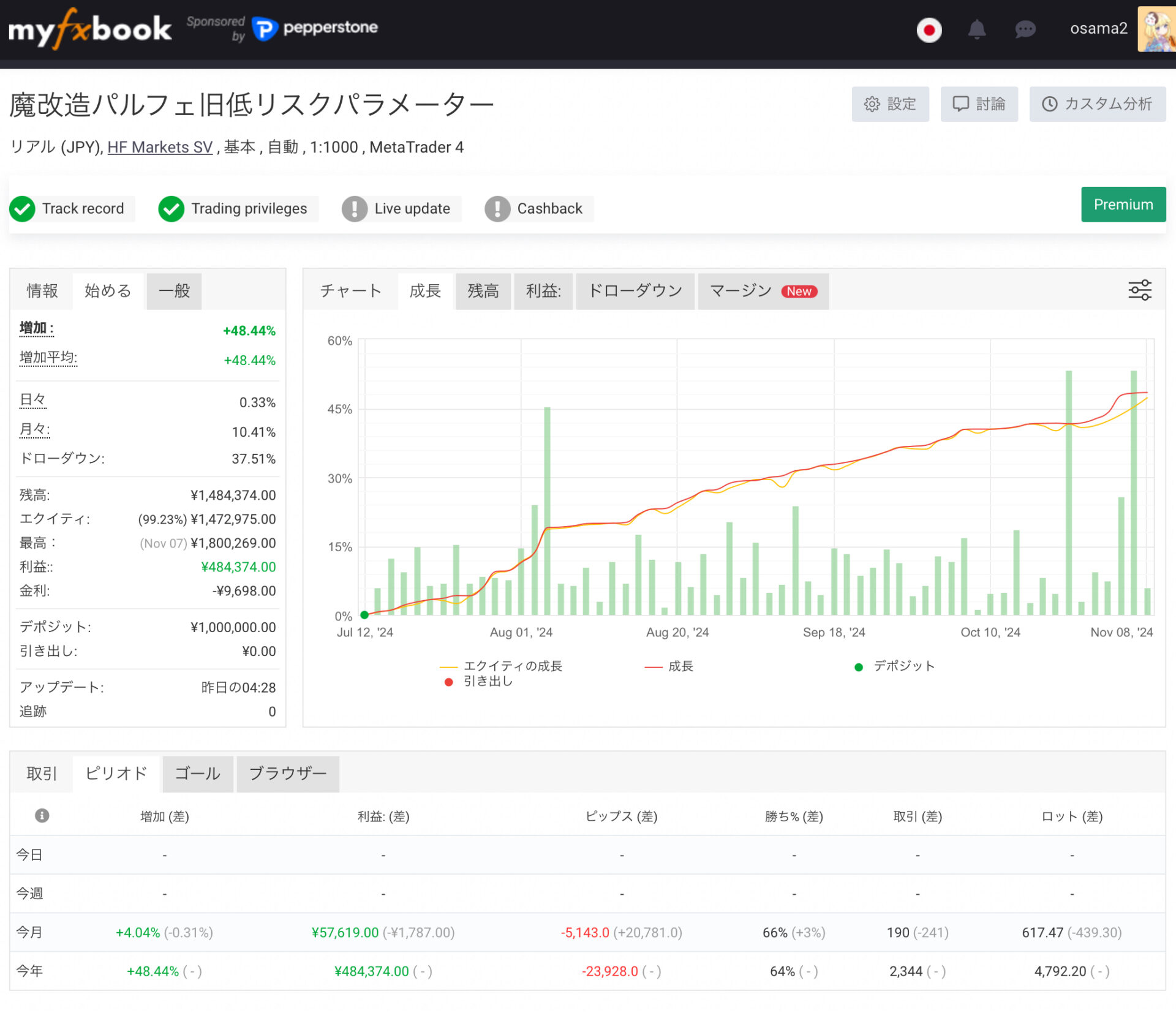This screenshot has width=1176, height=1013.
Task: Switch to the 取引 trades tab
Action: click(42, 774)
